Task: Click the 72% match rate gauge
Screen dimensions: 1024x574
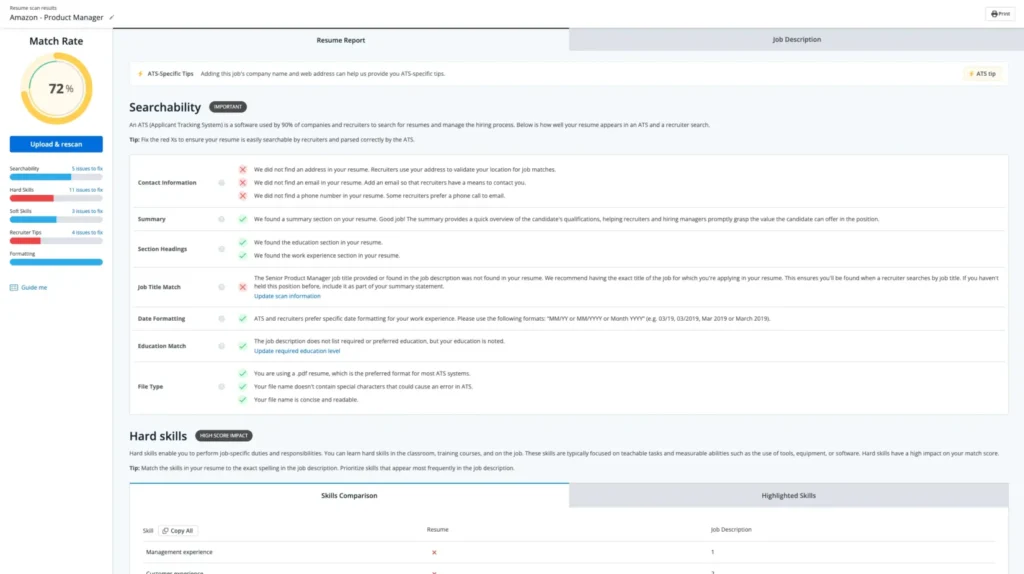Action: coord(56,89)
